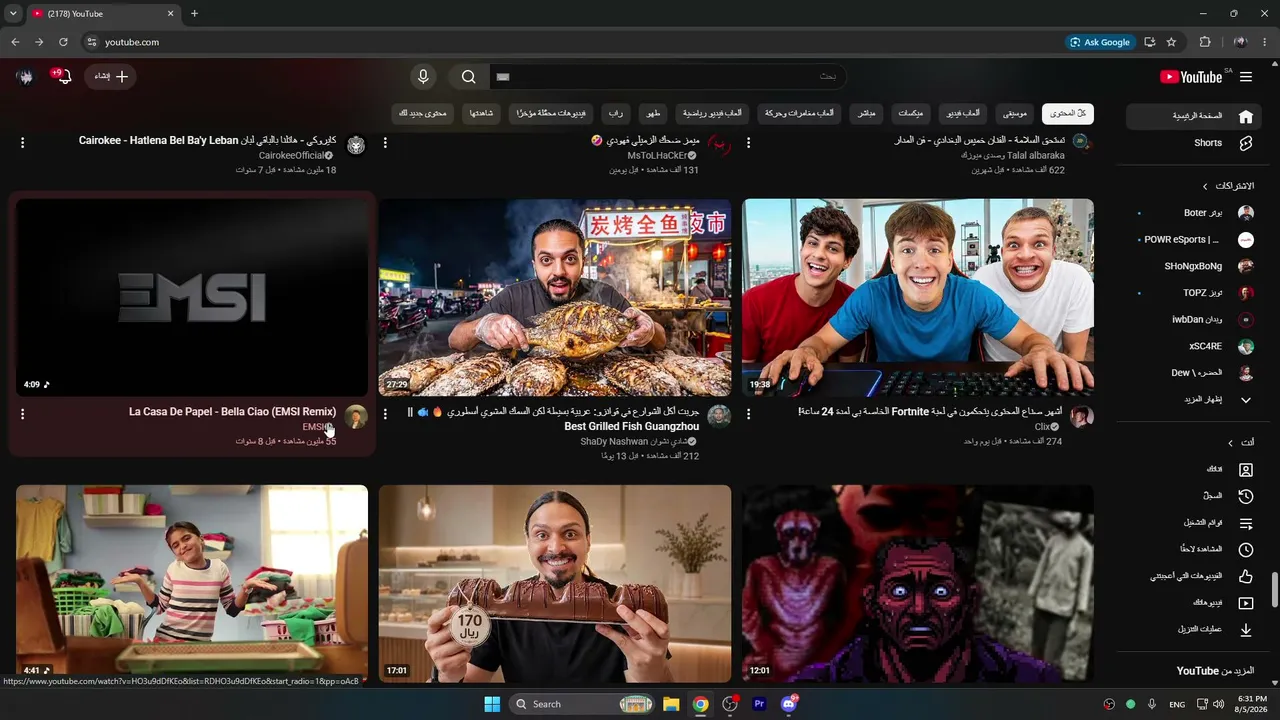The height and width of the screenshot is (720, 1280).
Task: Select the Mixes (ميكسات) filter chip
Action: point(911,113)
